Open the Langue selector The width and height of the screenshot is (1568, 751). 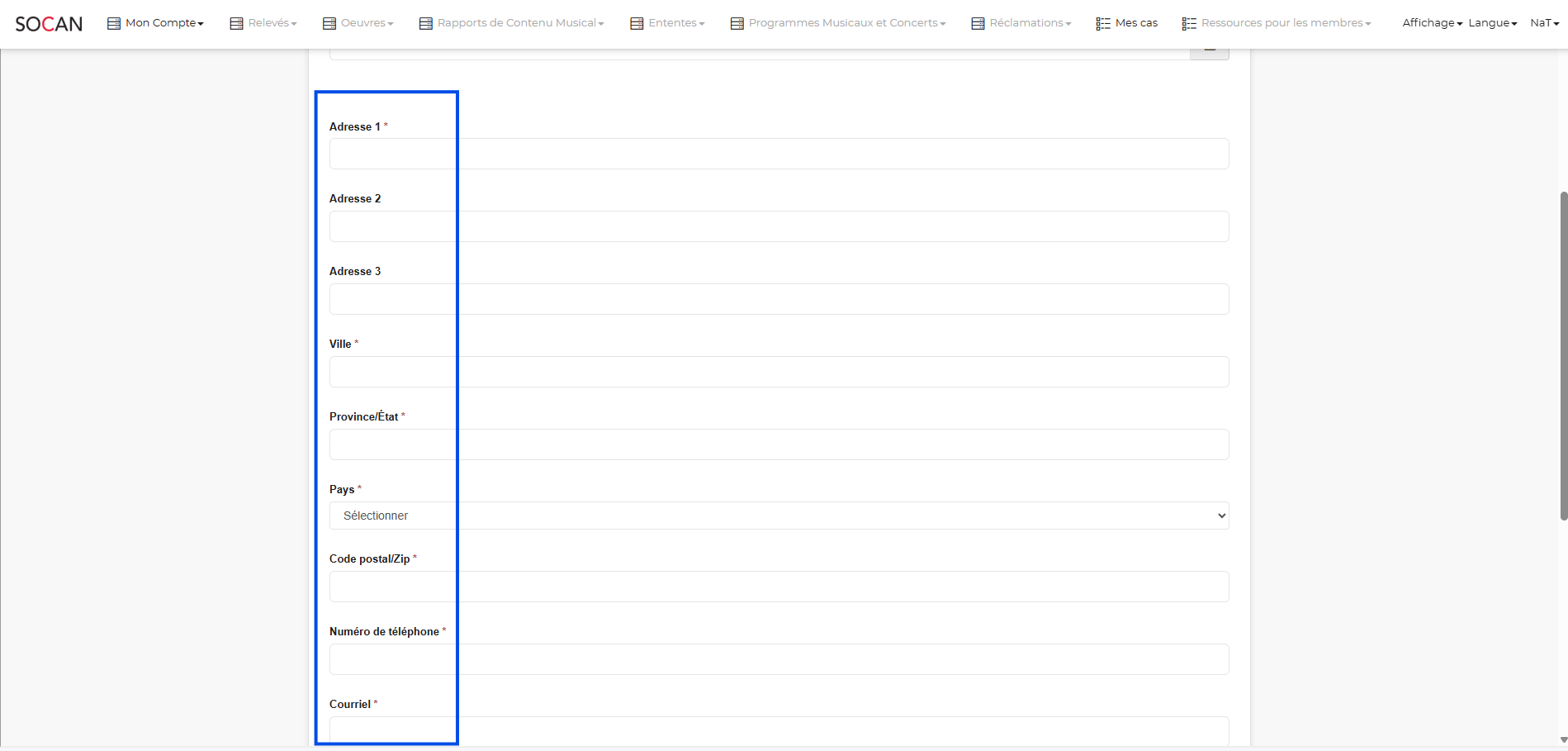pos(1492,23)
